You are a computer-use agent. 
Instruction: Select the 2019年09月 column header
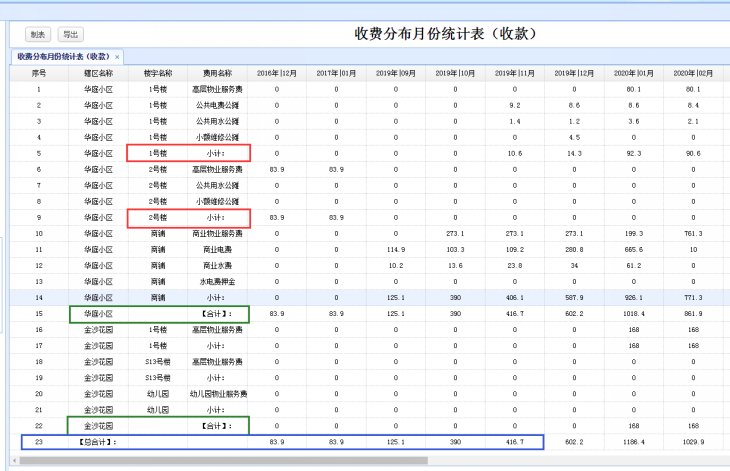click(396, 73)
